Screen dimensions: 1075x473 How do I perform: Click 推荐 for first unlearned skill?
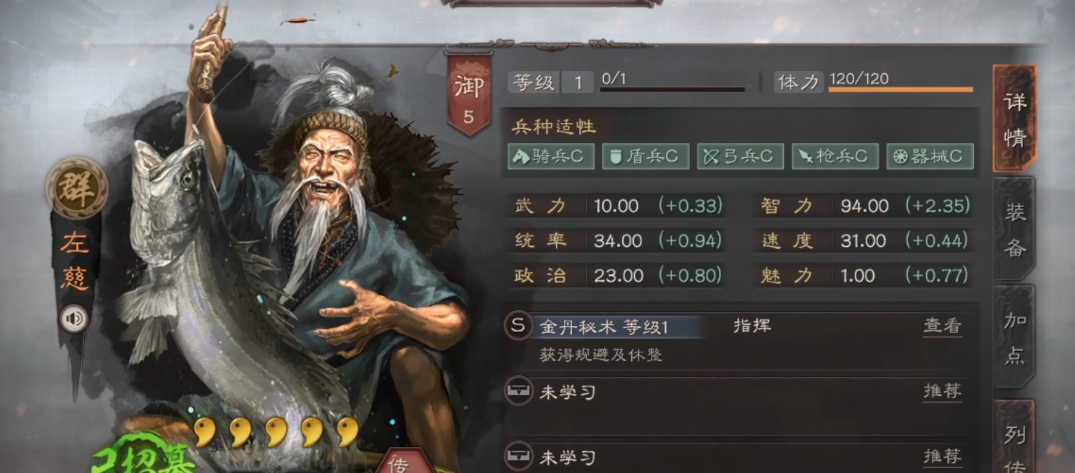pos(942,392)
